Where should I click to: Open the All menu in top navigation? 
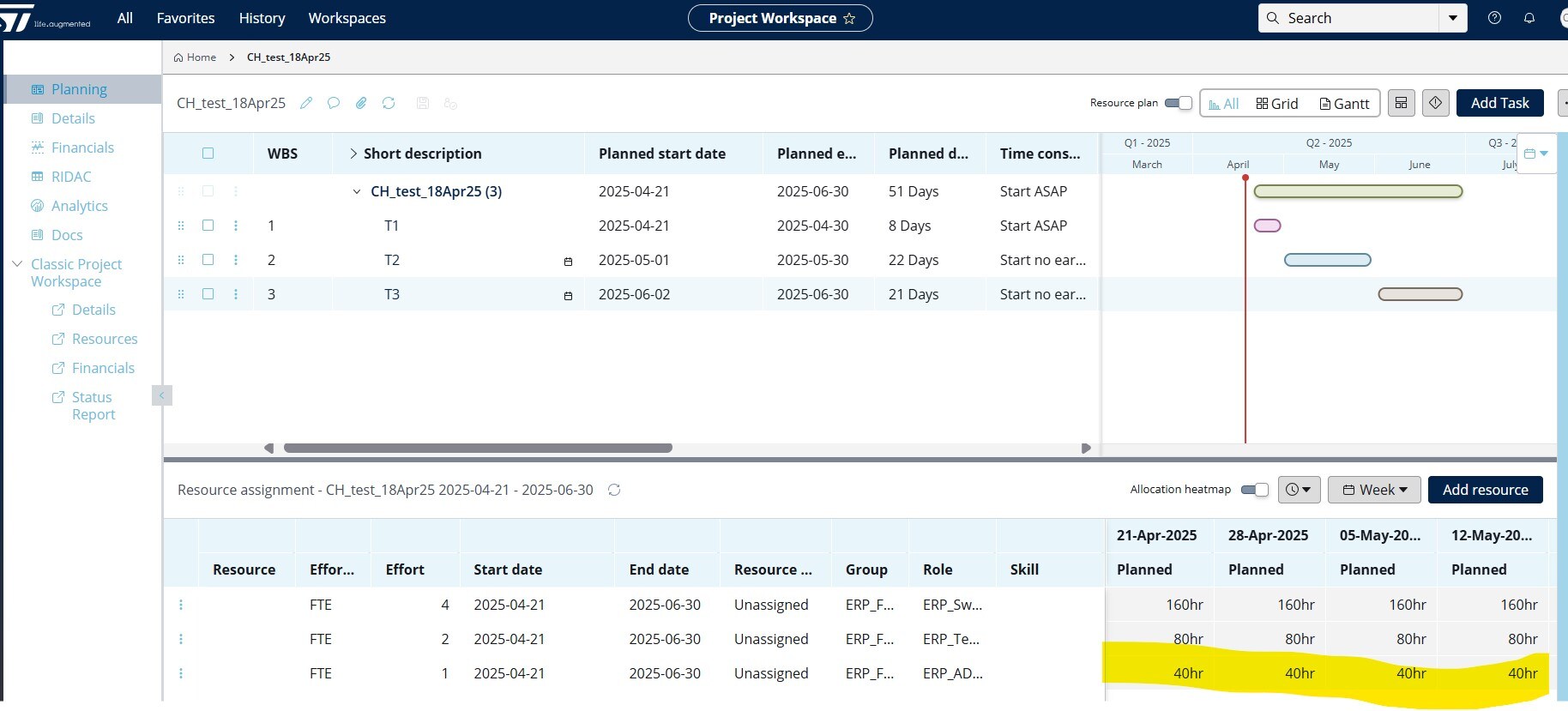(x=125, y=18)
